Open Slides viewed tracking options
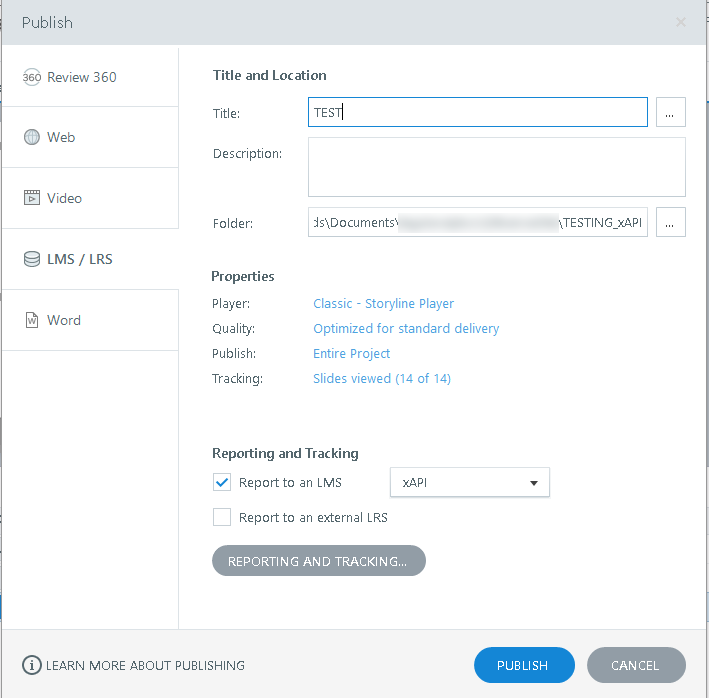This screenshot has height=698, width=709. coord(381,378)
